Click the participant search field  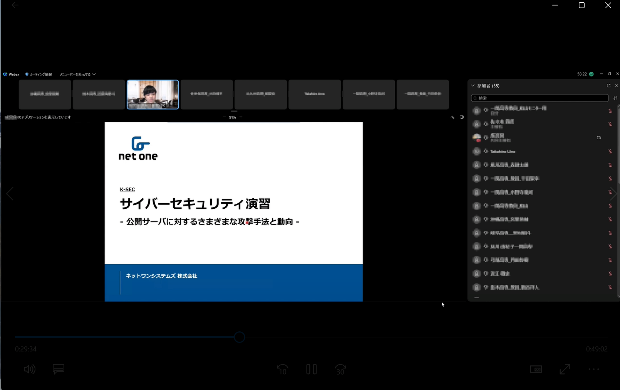[x=540, y=98]
